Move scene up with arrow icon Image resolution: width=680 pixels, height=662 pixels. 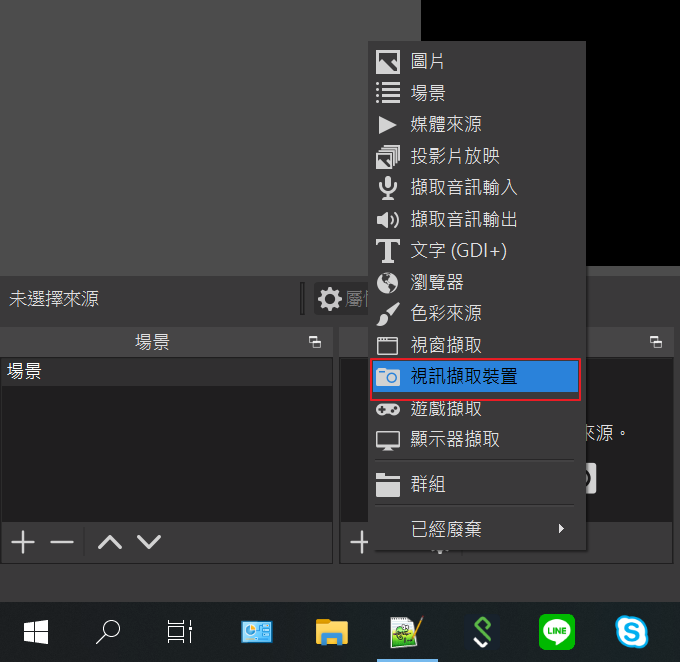coord(110,542)
